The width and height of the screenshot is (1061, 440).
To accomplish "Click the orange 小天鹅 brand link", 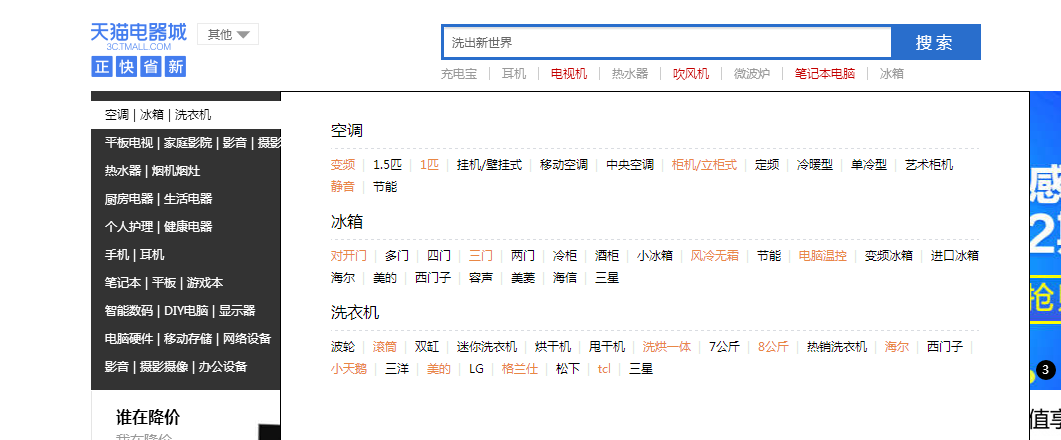I will (x=349, y=369).
